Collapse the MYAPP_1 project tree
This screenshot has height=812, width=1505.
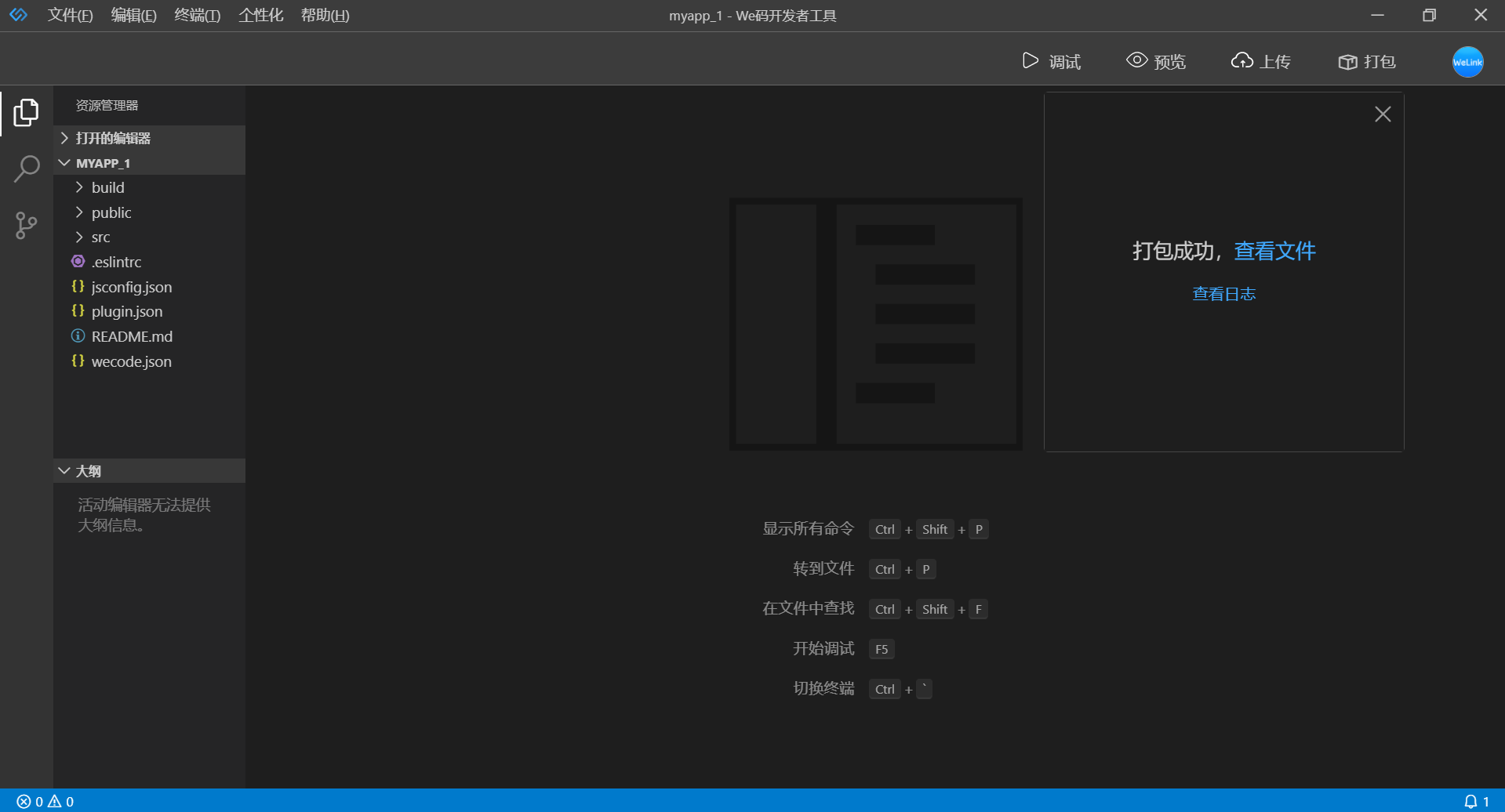64,162
